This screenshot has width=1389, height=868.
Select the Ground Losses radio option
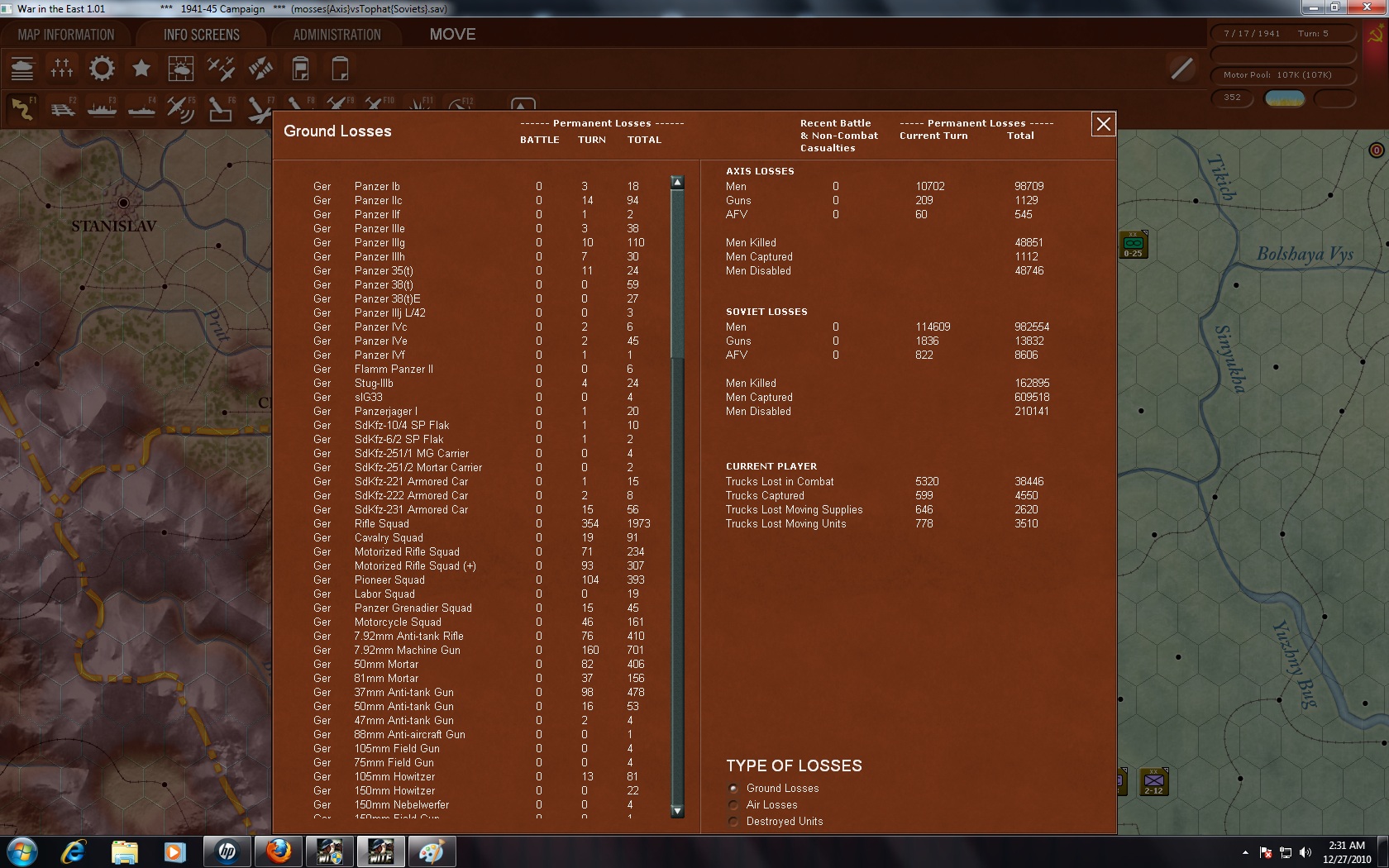733,789
